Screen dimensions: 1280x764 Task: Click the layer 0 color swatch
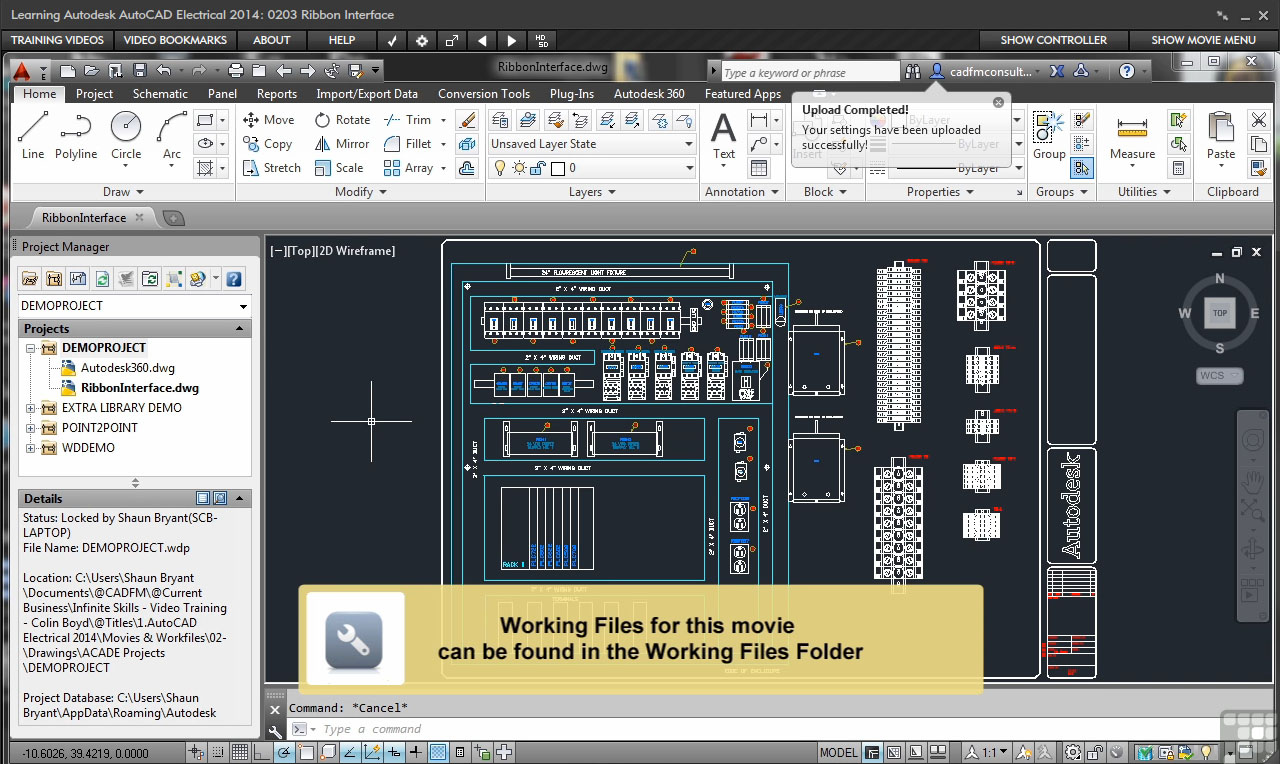558,168
